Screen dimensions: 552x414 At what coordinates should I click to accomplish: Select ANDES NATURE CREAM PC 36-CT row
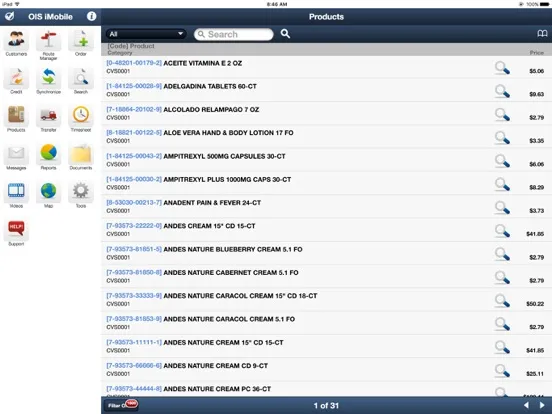pyautogui.click(x=326, y=389)
